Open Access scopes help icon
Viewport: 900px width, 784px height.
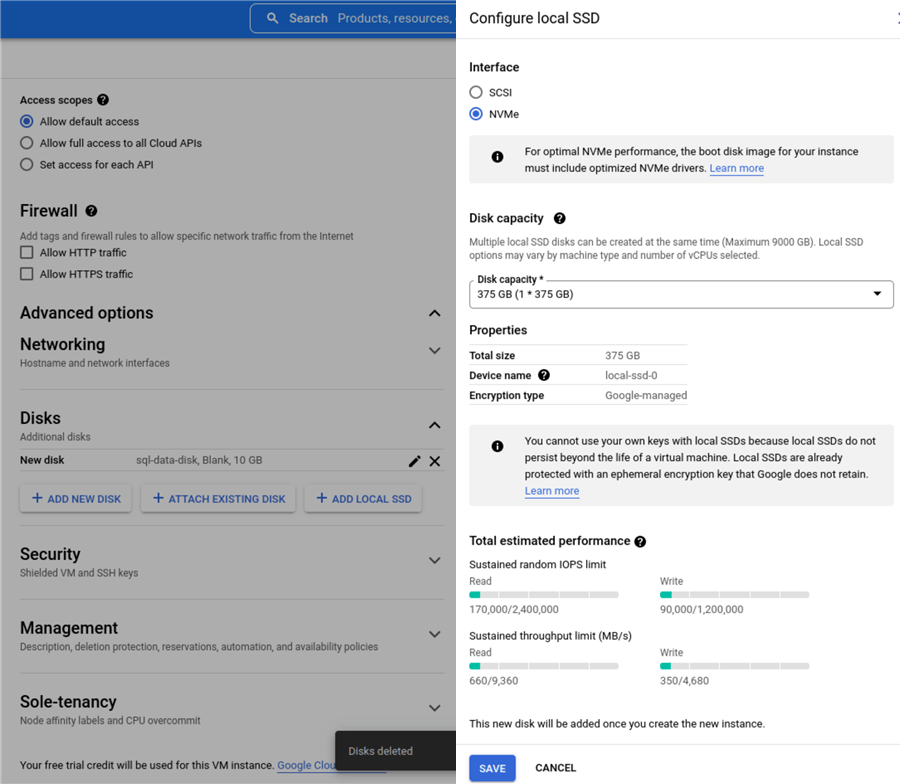103,100
